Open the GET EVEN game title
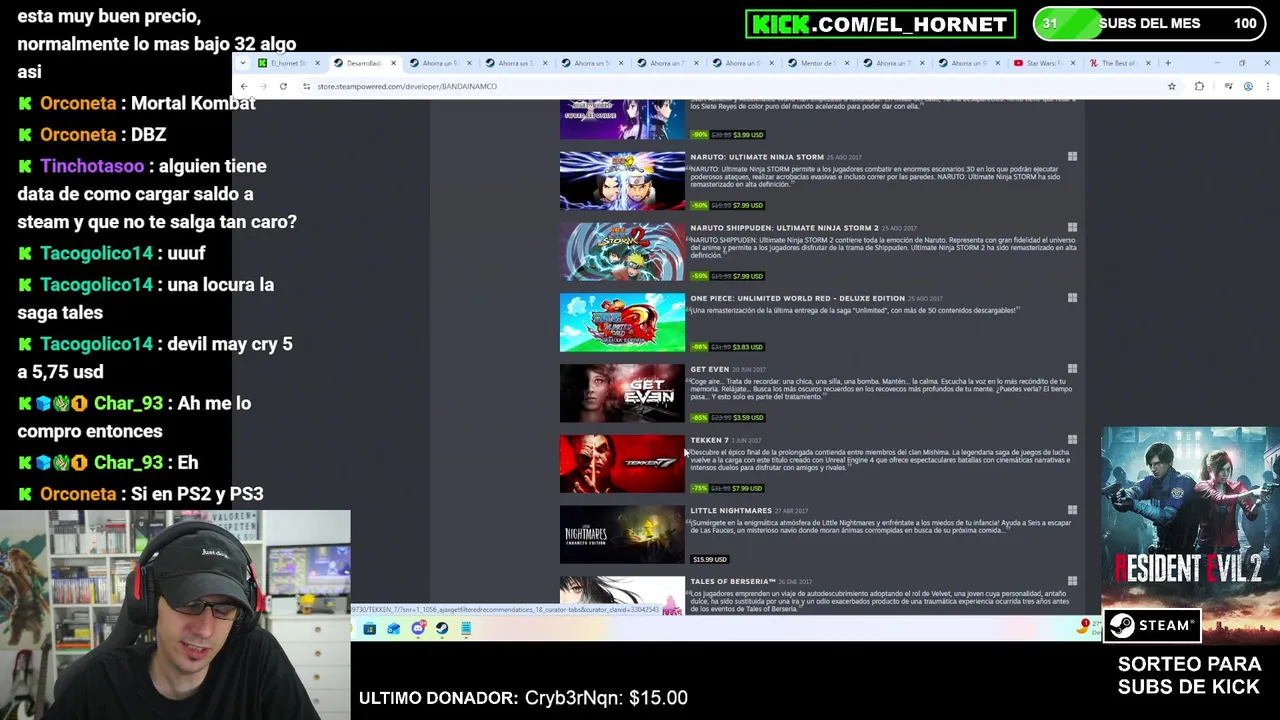 (709, 369)
